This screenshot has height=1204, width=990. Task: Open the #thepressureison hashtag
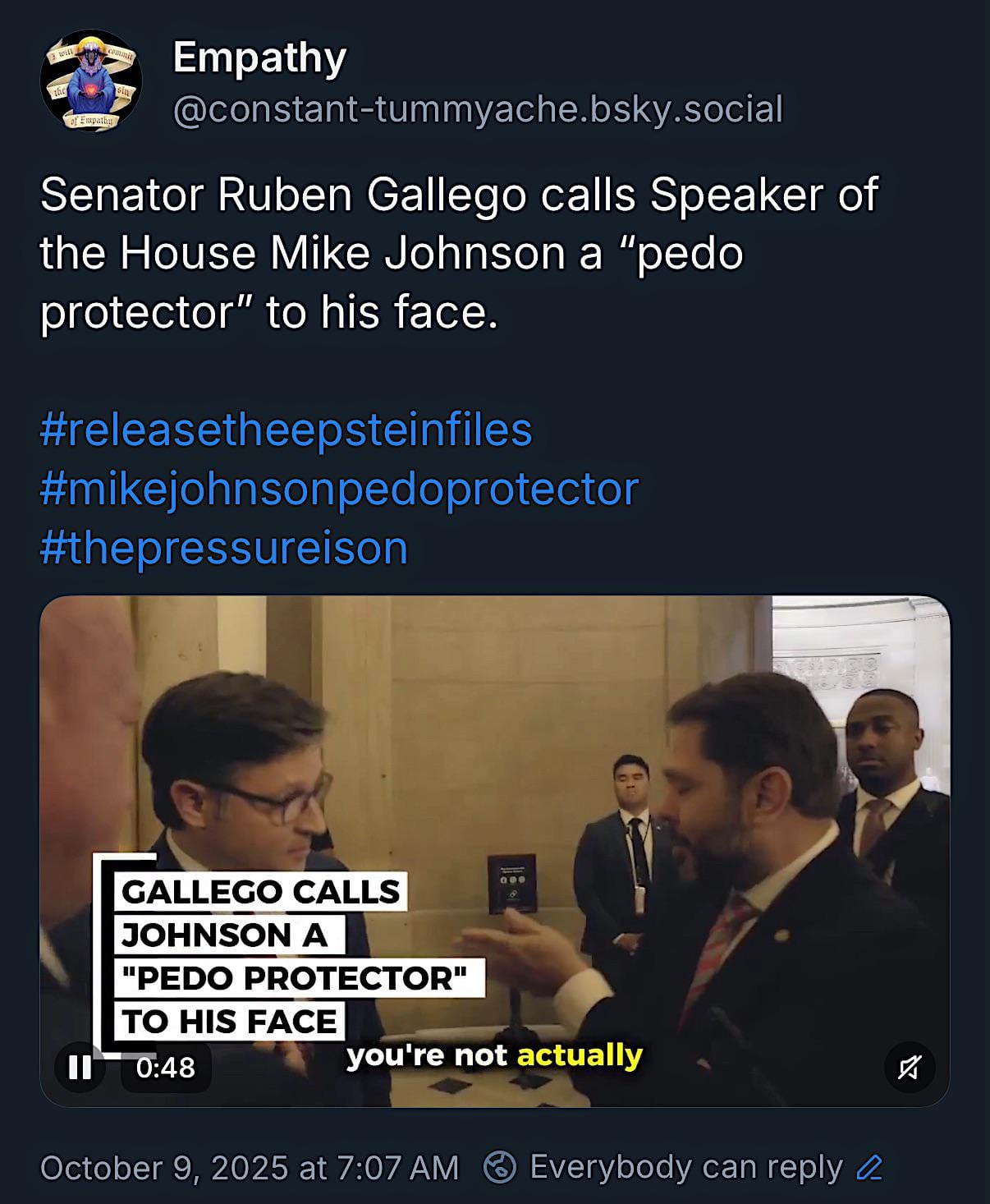coord(223,548)
